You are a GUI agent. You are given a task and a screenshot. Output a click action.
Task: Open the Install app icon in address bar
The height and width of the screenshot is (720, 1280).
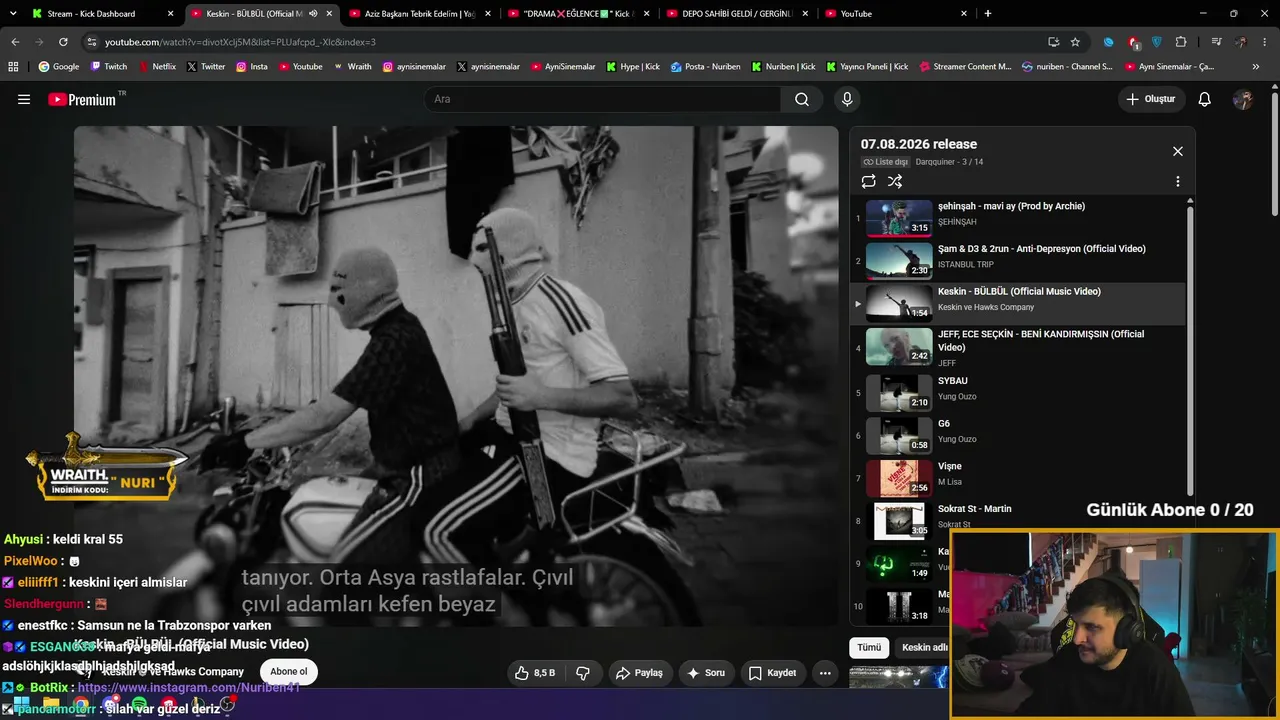tap(1053, 42)
